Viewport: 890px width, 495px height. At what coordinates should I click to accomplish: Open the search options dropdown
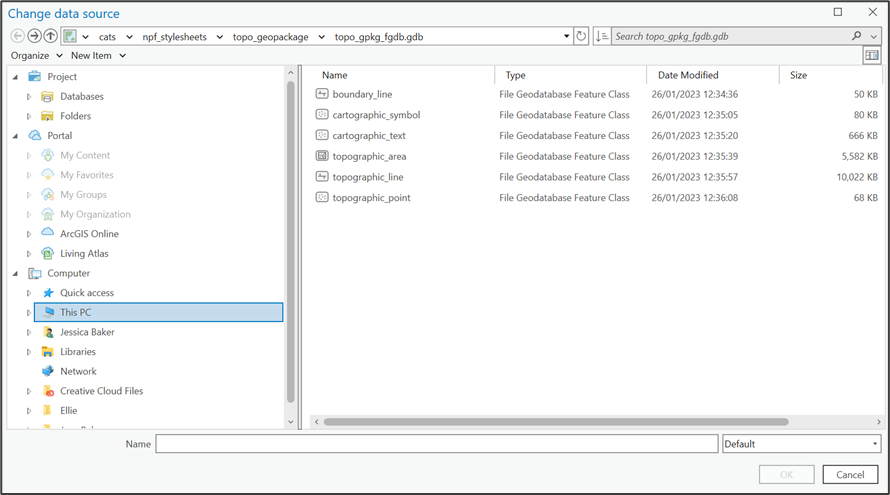[874, 36]
